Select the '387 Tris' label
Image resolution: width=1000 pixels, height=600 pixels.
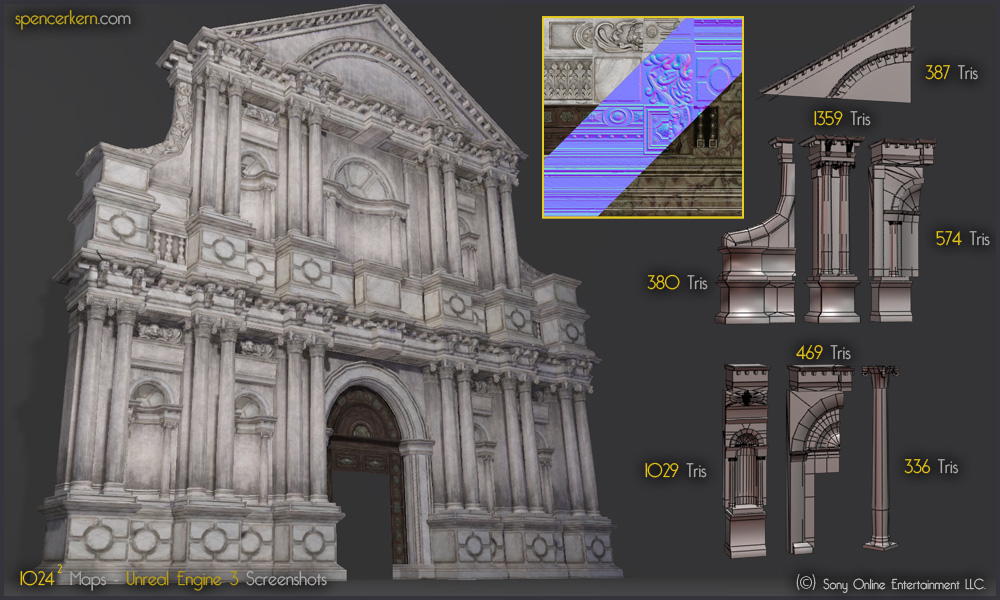[x=951, y=73]
